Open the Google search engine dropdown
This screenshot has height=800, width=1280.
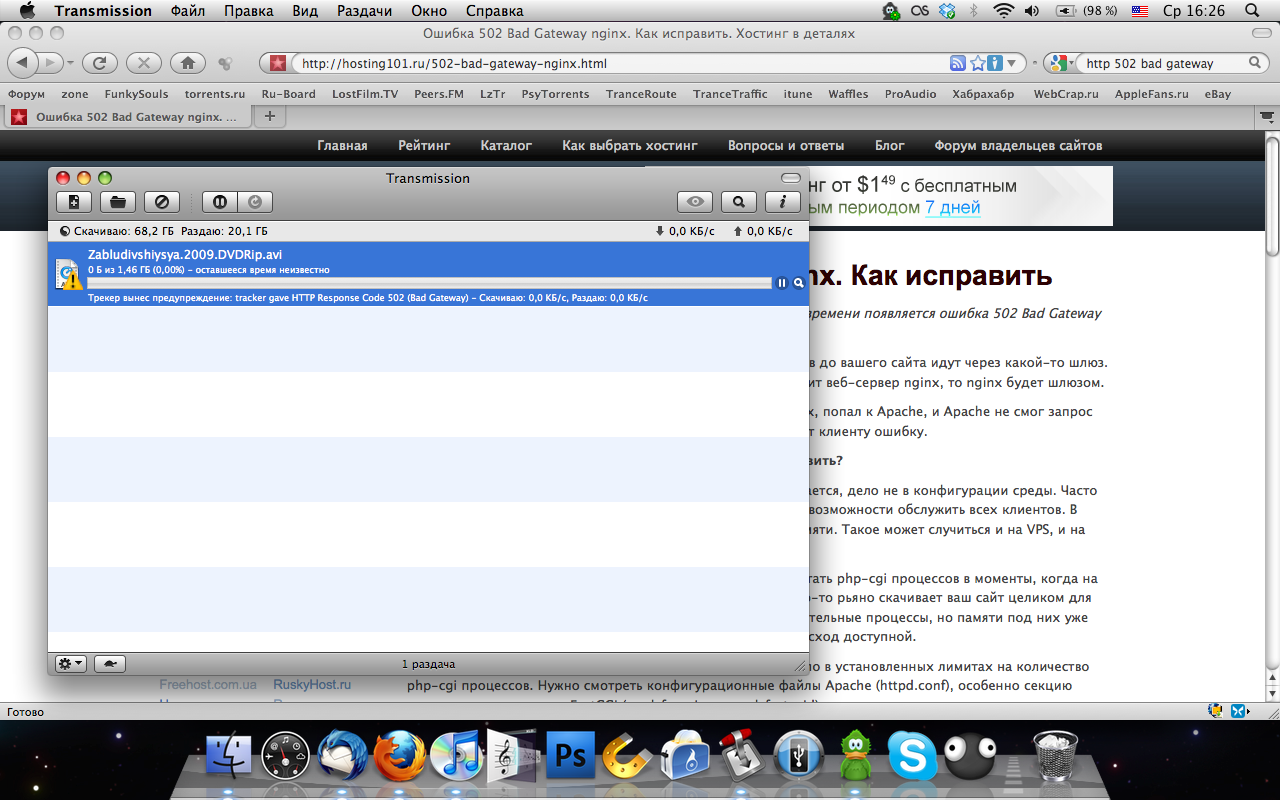pyautogui.click(x=1061, y=63)
